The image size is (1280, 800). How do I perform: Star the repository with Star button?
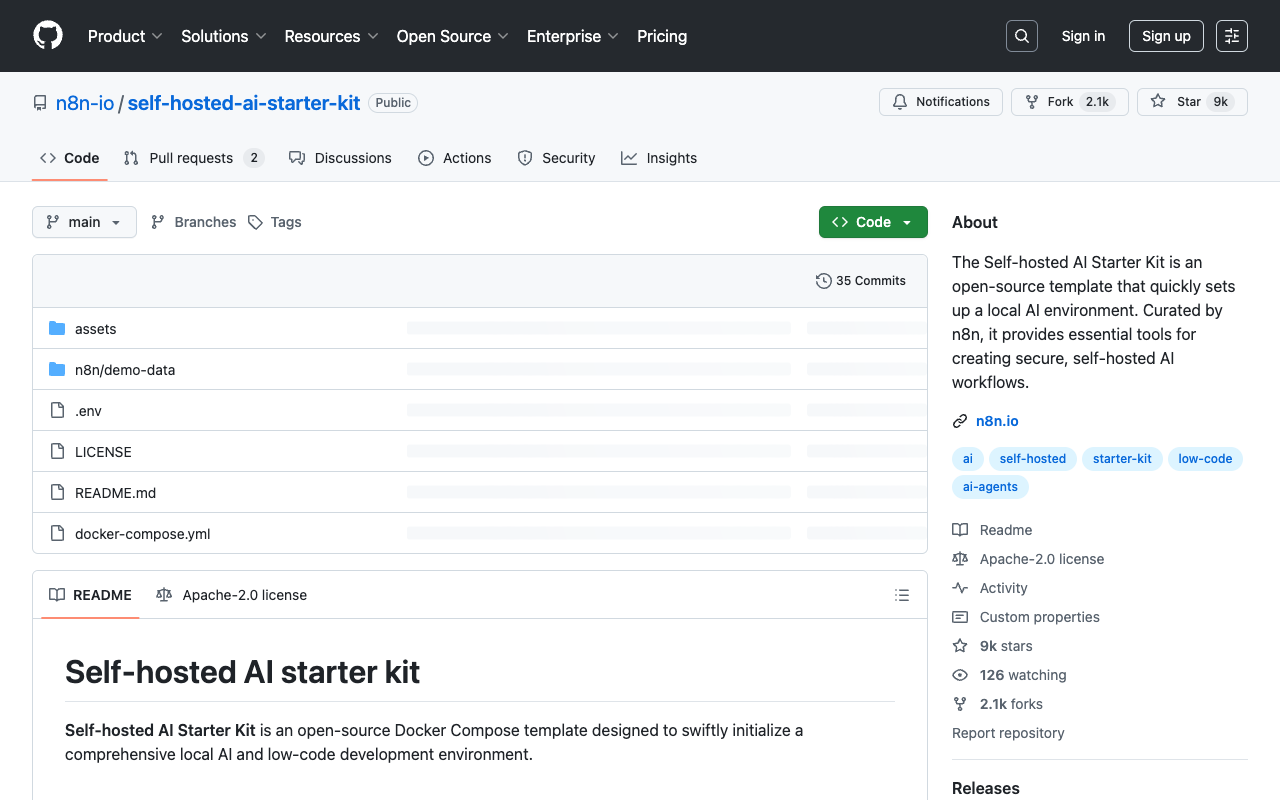click(x=1192, y=102)
